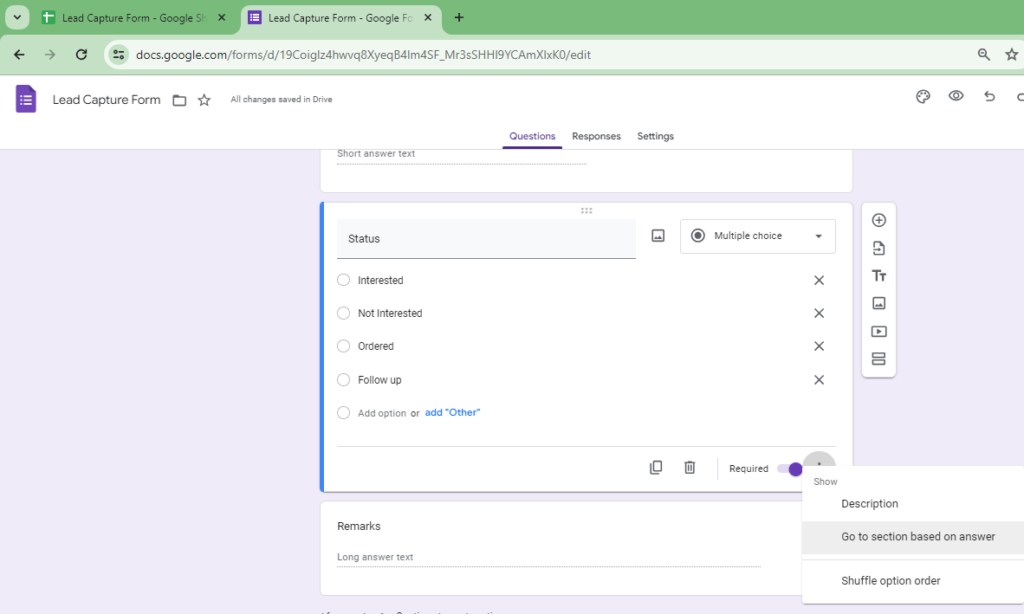Undo the last change
The width and height of the screenshot is (1024, 614).
(989, 97)
